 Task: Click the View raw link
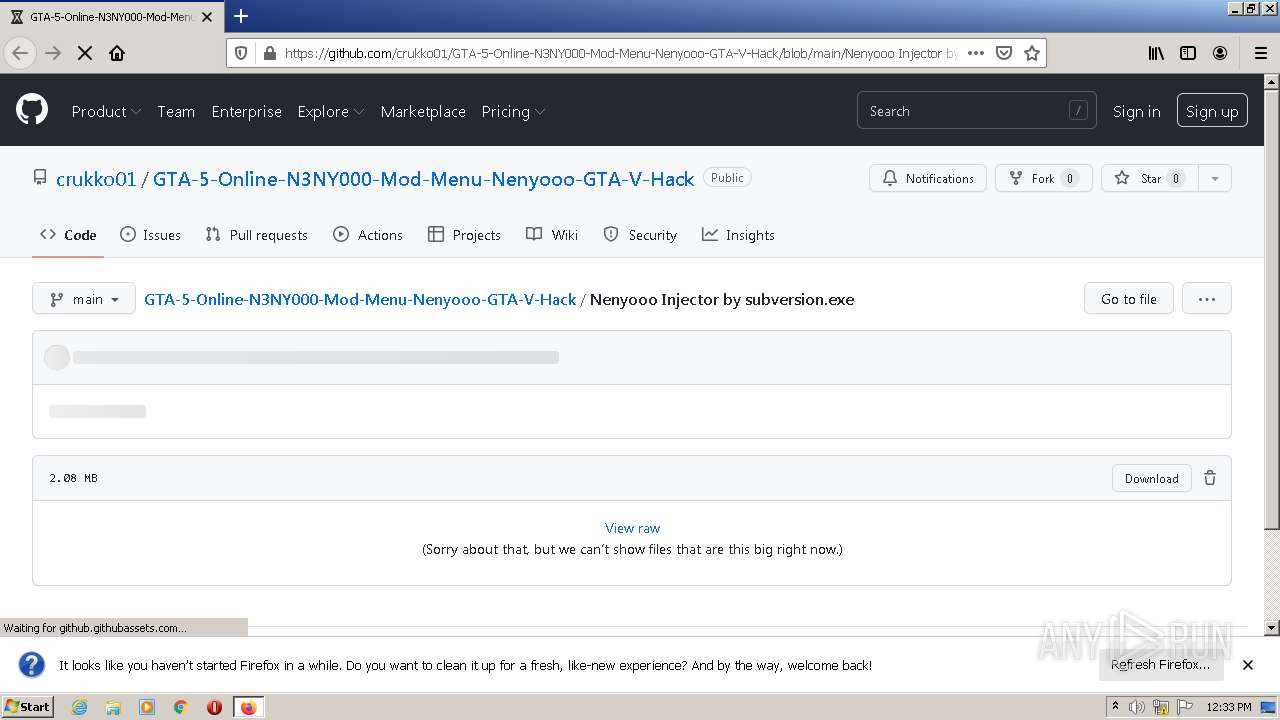(632, 528)
